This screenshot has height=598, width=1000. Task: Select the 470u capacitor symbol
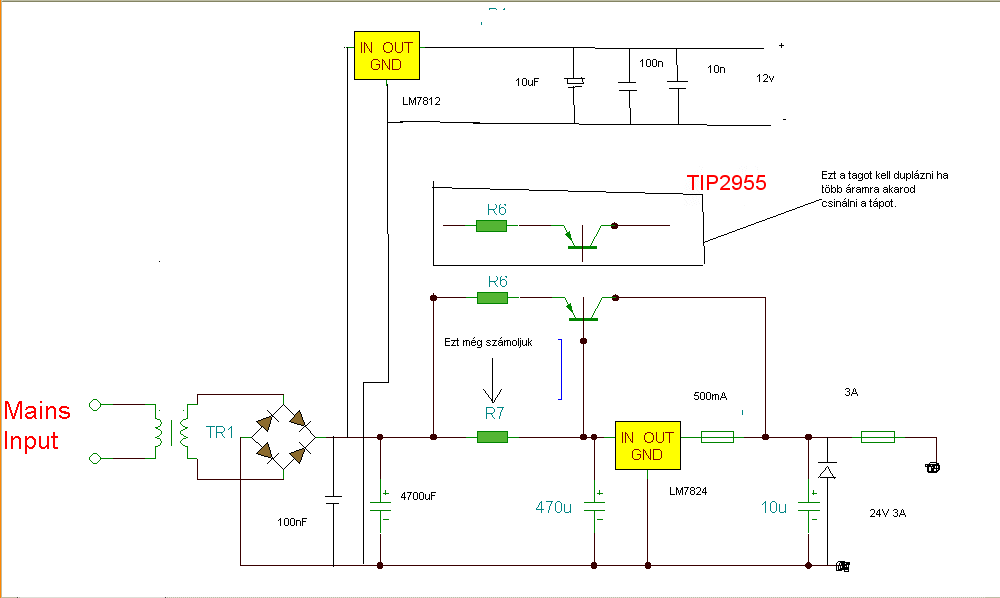coord(594,510)
